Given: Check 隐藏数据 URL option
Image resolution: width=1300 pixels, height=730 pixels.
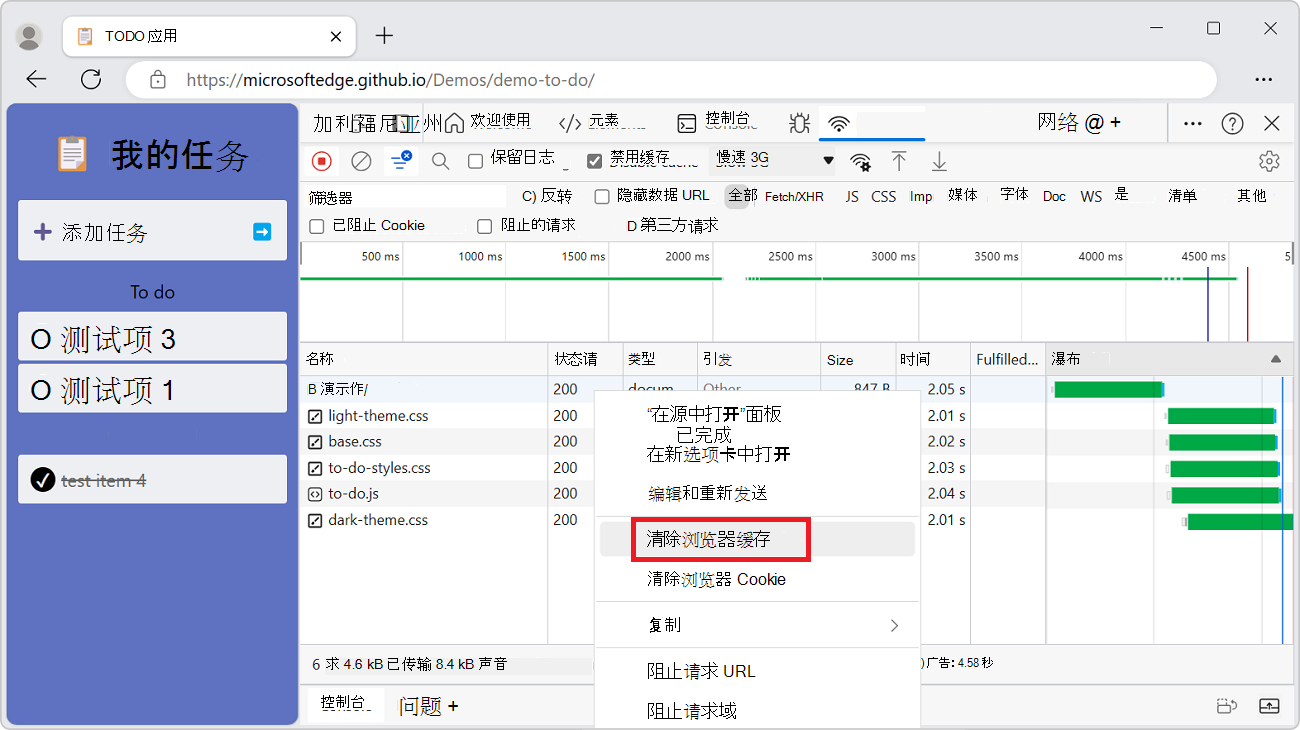Looking at the screenshot, I should [x=601, y=196].
